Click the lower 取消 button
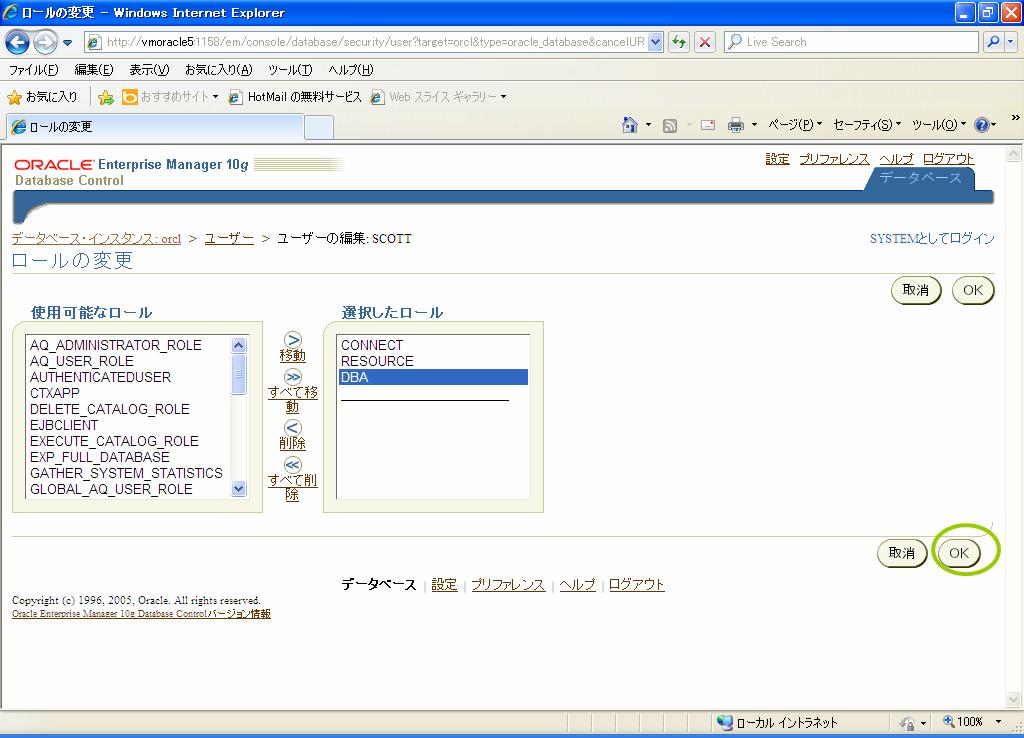 (902, 553)
